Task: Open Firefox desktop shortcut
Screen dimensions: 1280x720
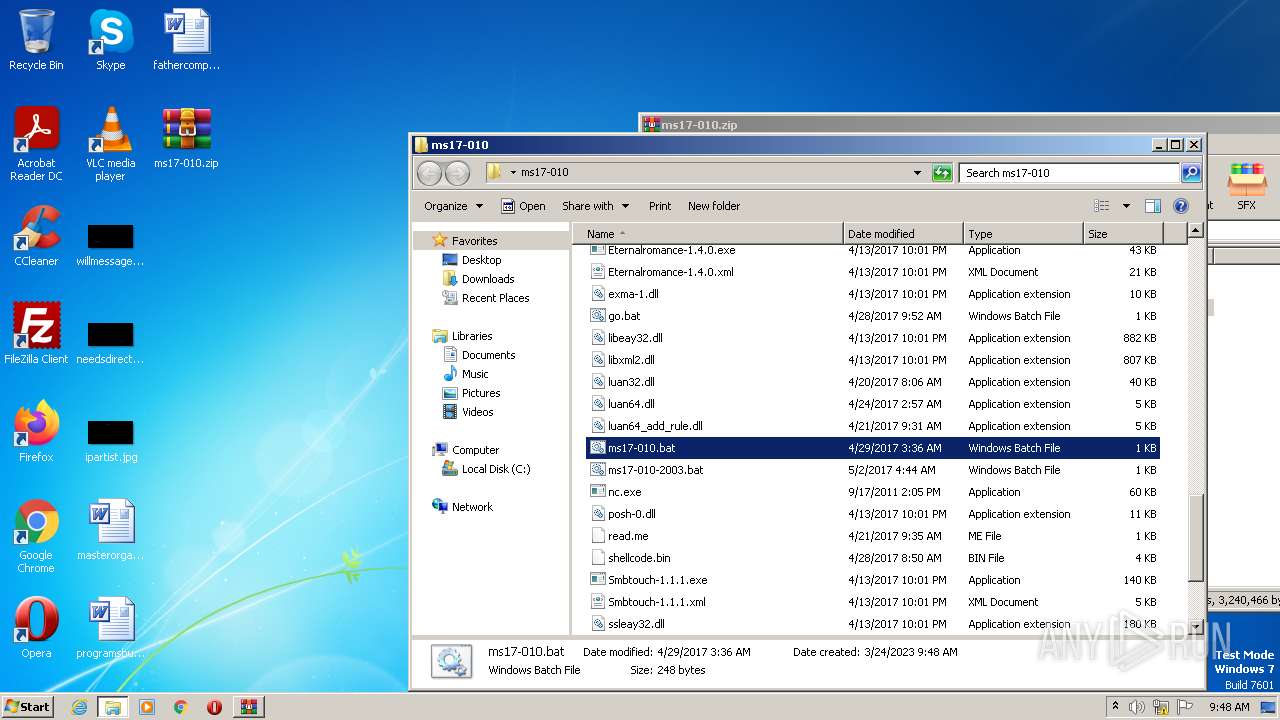Action: coord(36,432)
